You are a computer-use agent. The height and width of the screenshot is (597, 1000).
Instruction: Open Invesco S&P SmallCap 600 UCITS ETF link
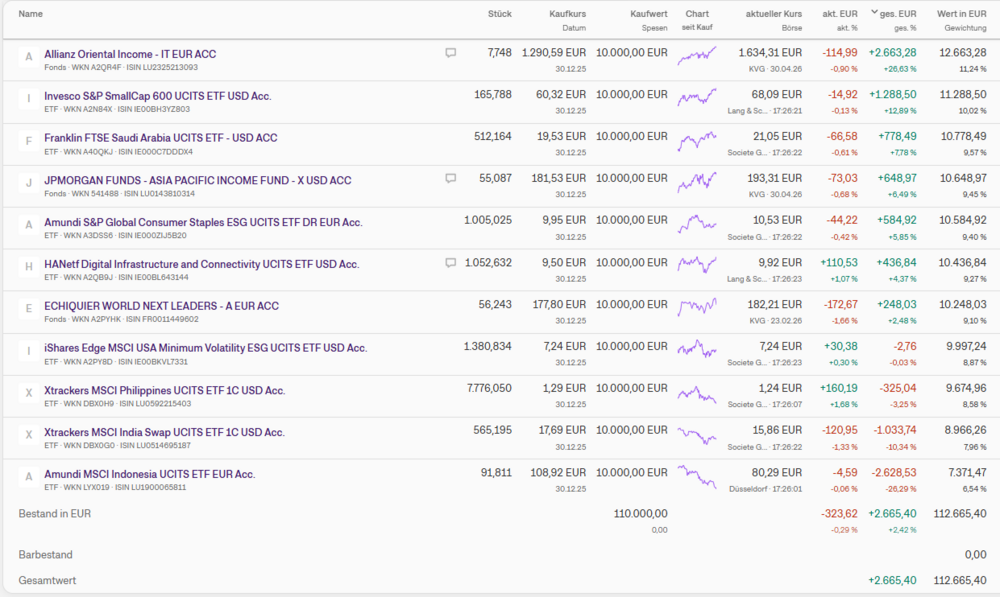tap(158, 96)
